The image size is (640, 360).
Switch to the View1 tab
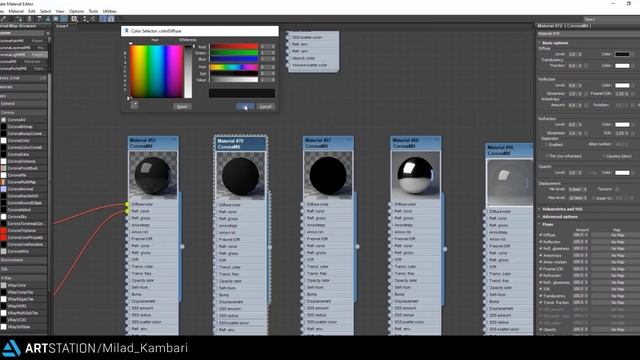click(x=62, y=26)
